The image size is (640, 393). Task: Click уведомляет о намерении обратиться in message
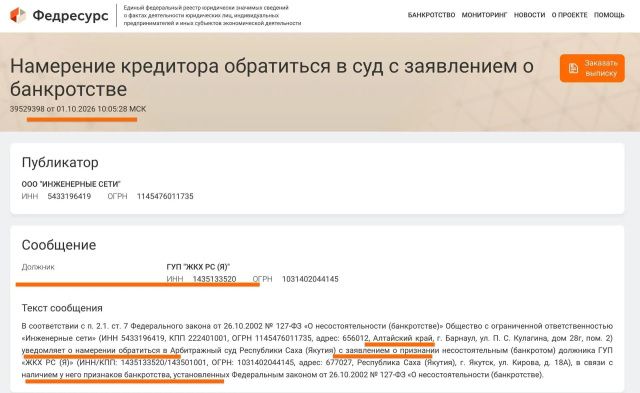pos(91,351)
